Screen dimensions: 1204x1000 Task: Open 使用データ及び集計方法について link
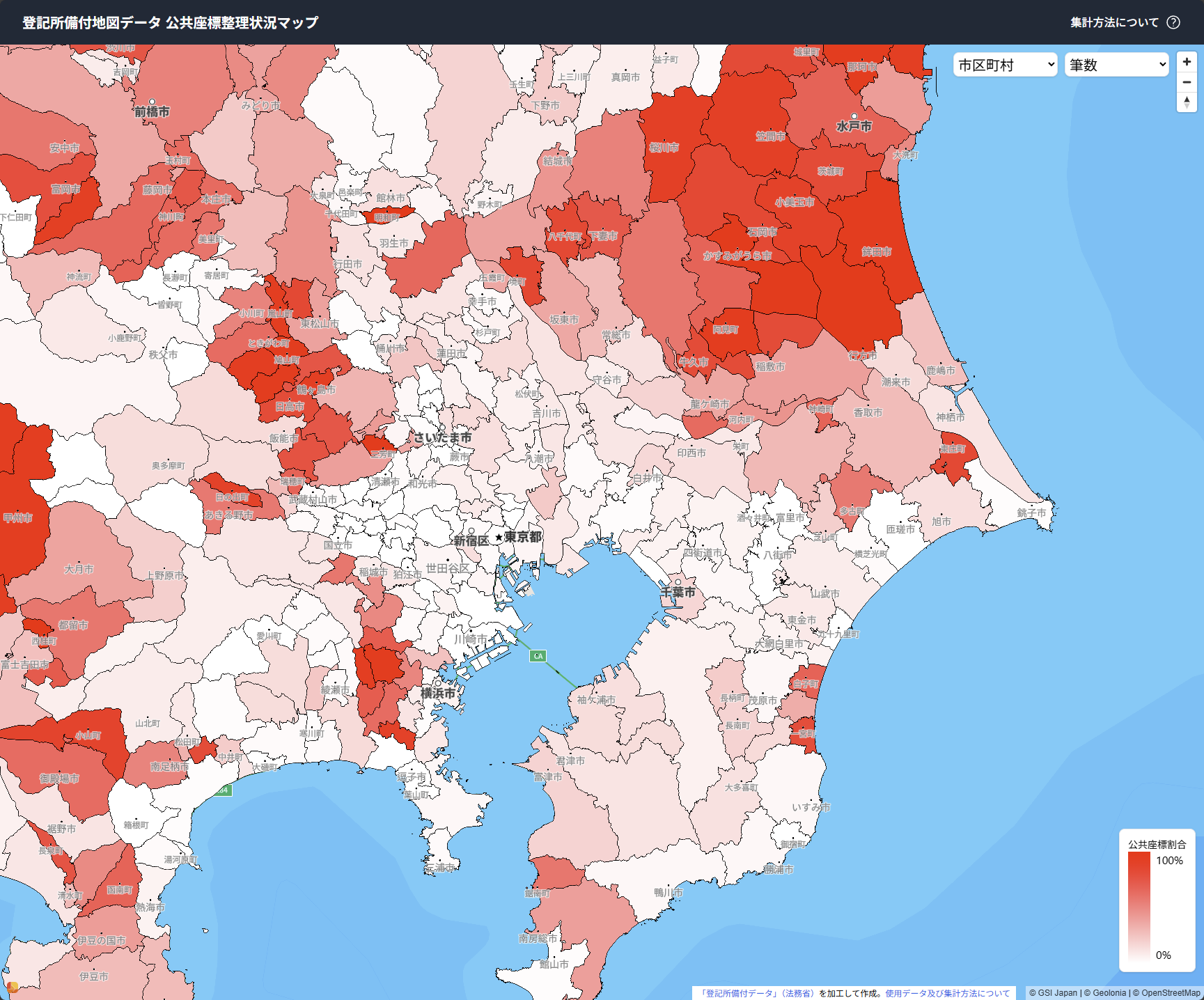coord(947,993)
